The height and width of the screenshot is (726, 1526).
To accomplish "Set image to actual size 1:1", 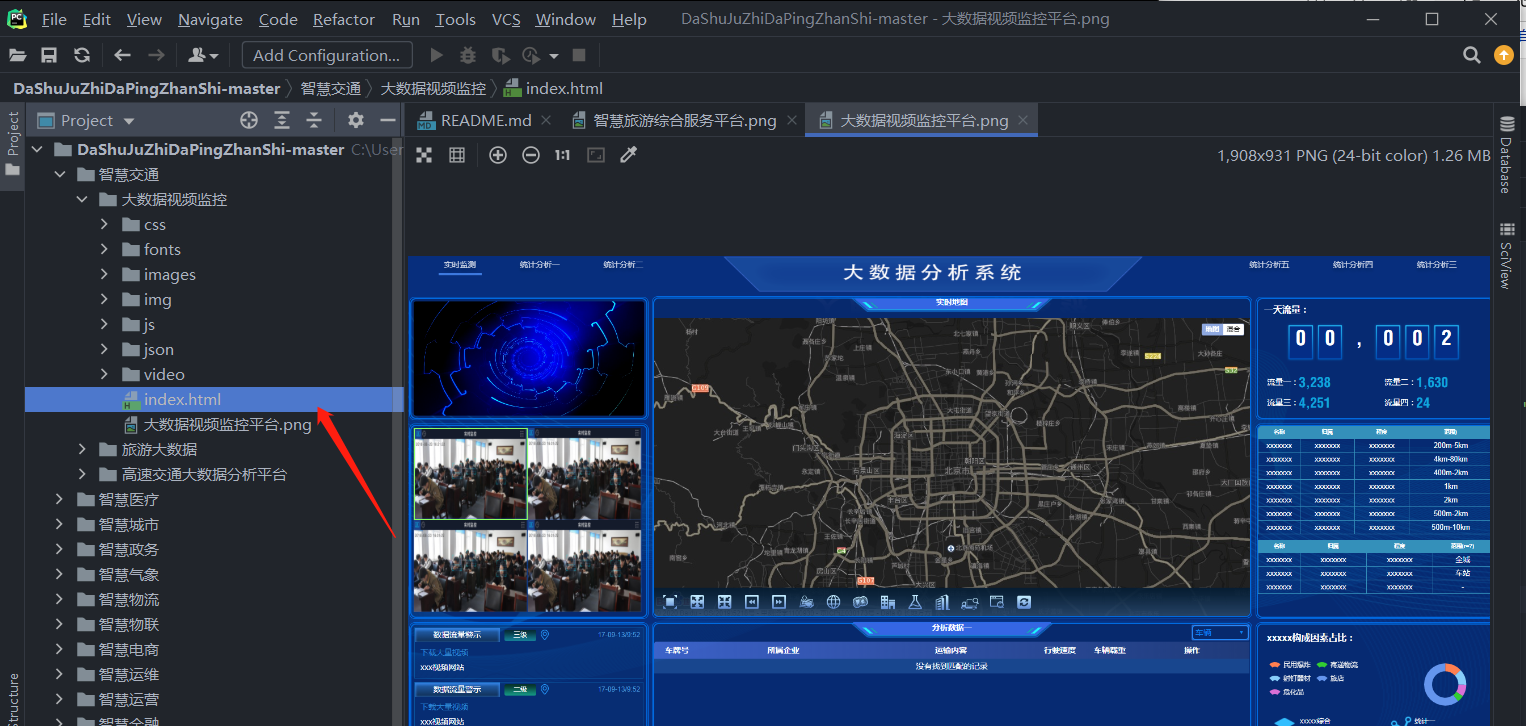I will click(x=563, y=155).
